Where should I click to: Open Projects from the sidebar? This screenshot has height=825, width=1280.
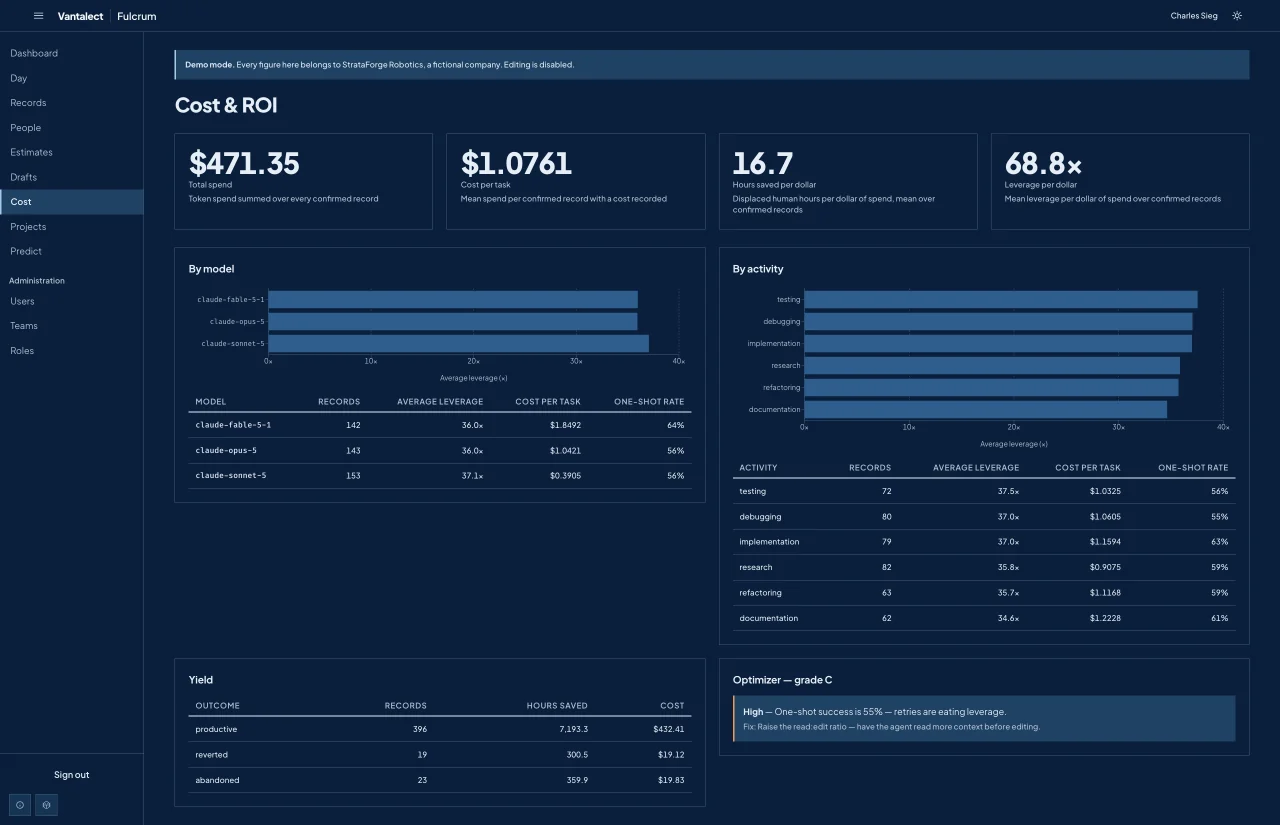pos(71,227)
